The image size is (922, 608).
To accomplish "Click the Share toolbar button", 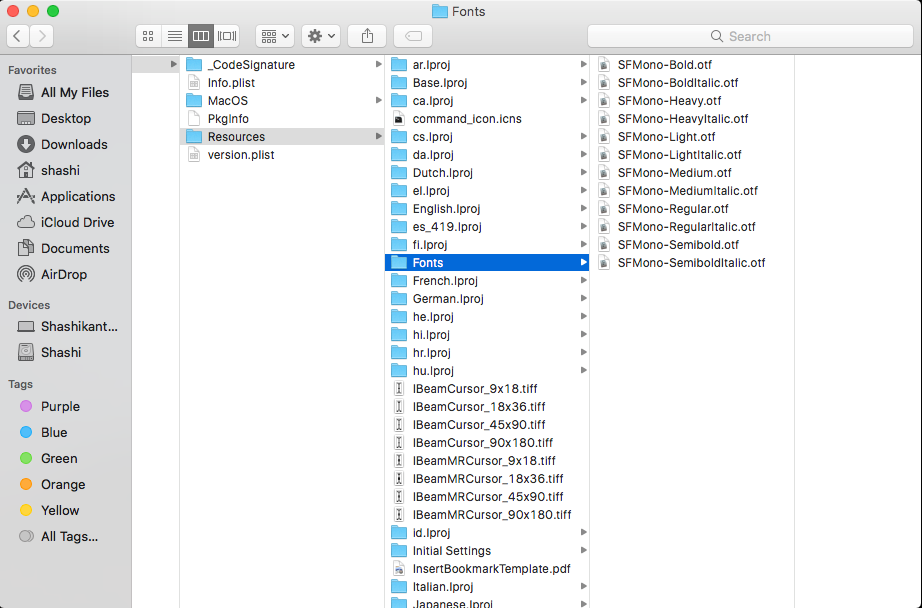I will pyautogui.click(x=367, y=36).
